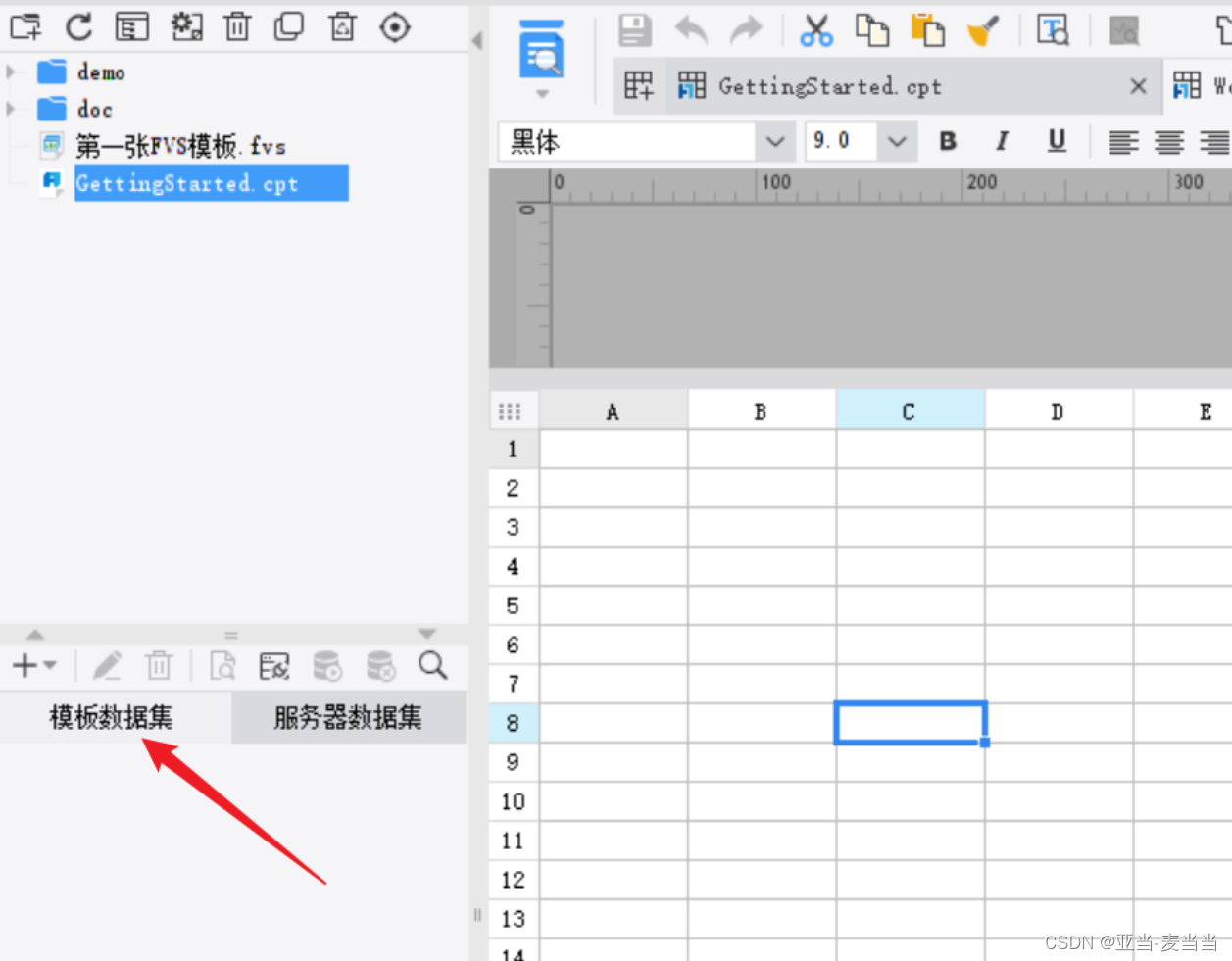Open the add dataset plus dropdown
Viewport: 1232px width, 961px height.
pyautogui.click(x=34, y=666)
